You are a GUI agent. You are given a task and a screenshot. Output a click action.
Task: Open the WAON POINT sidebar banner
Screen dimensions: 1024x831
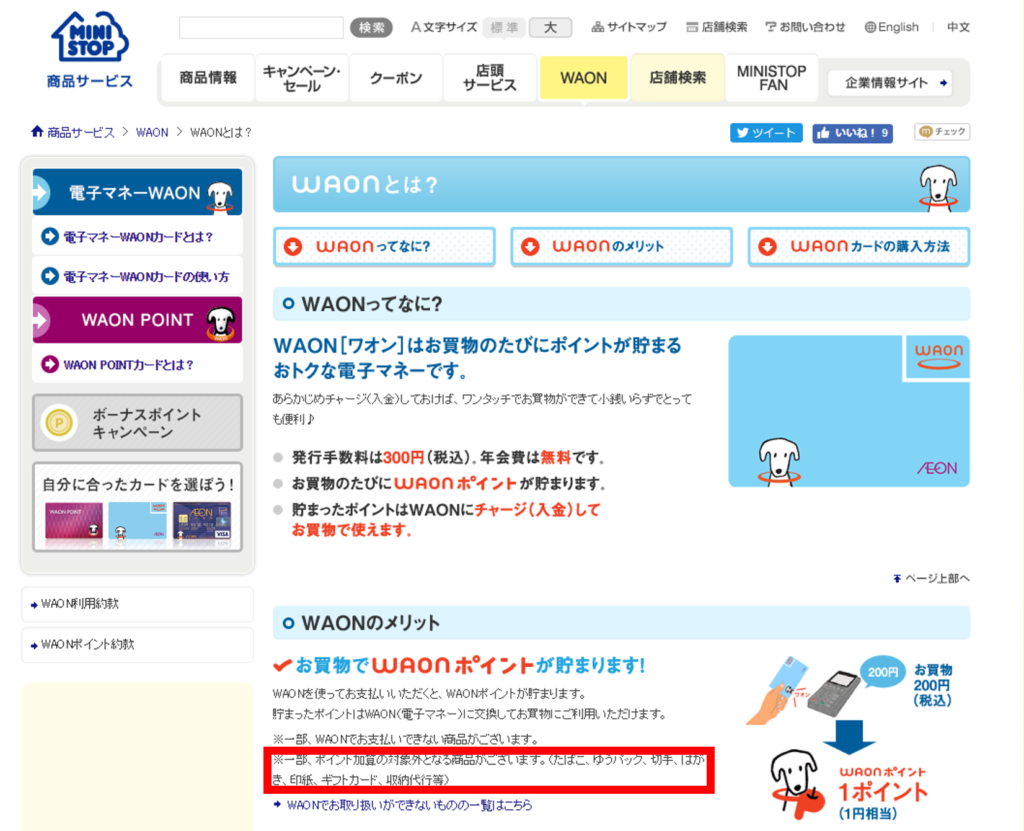click(137, 319)
